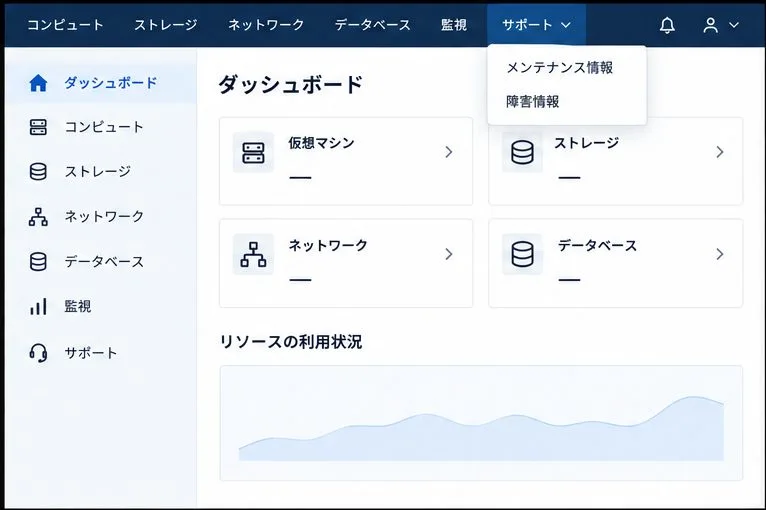Click the リソースの利用状況 section heading
The width and height of the screenshot is (766, 510).
pos(291,341)
